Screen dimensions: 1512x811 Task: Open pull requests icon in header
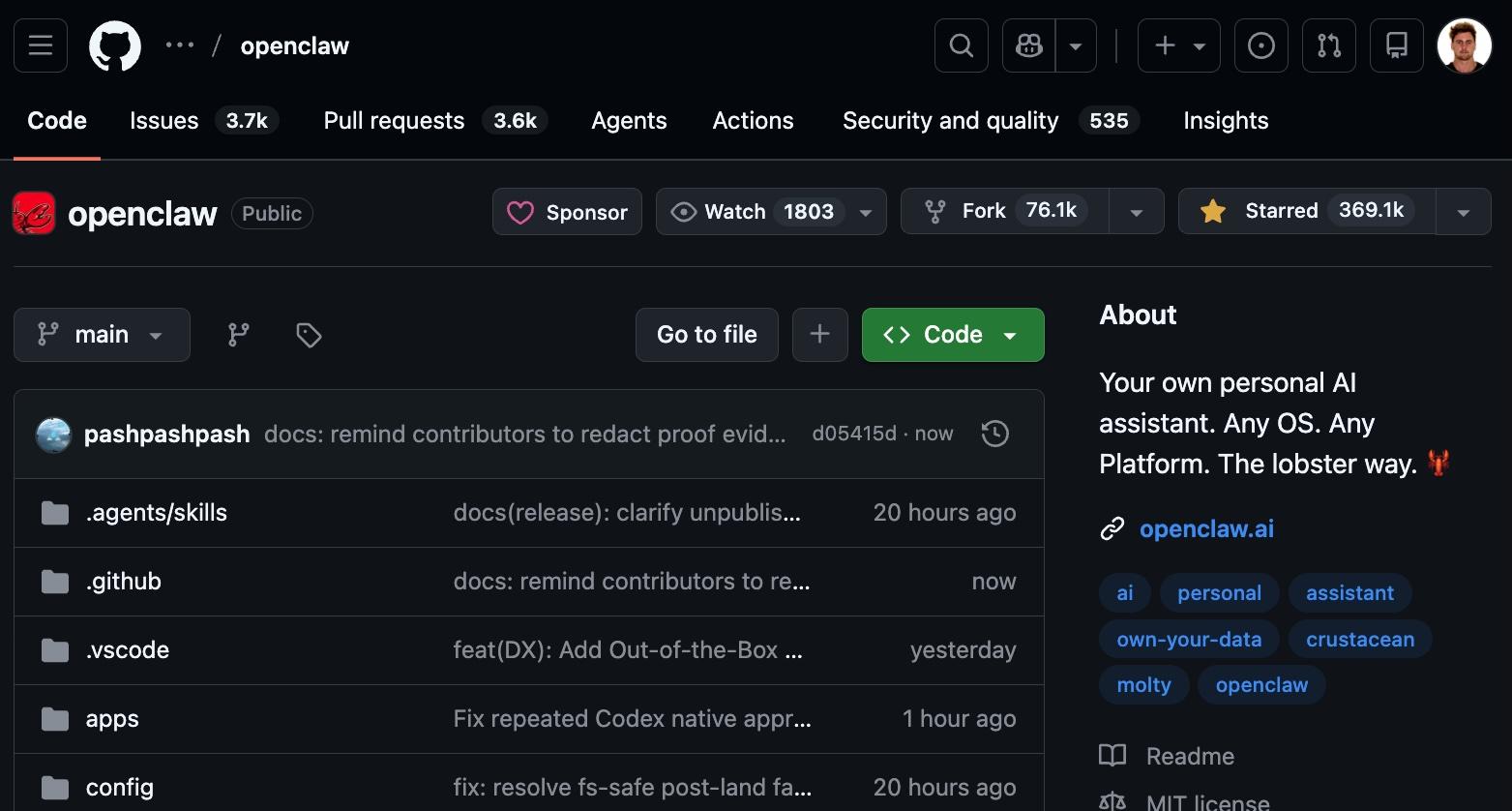[1329, 45]
